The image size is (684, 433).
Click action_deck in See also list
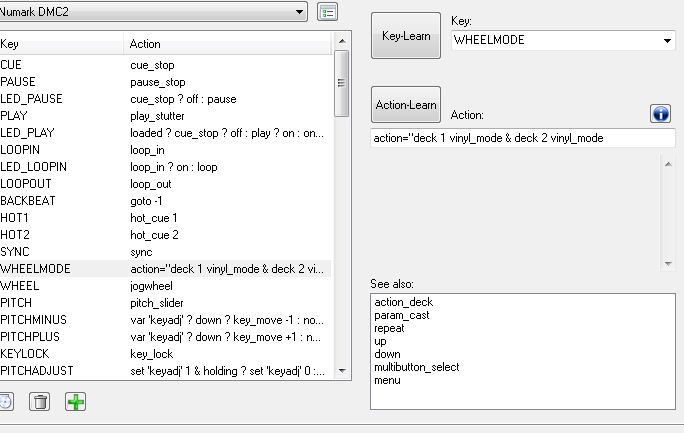click(404, 302)
